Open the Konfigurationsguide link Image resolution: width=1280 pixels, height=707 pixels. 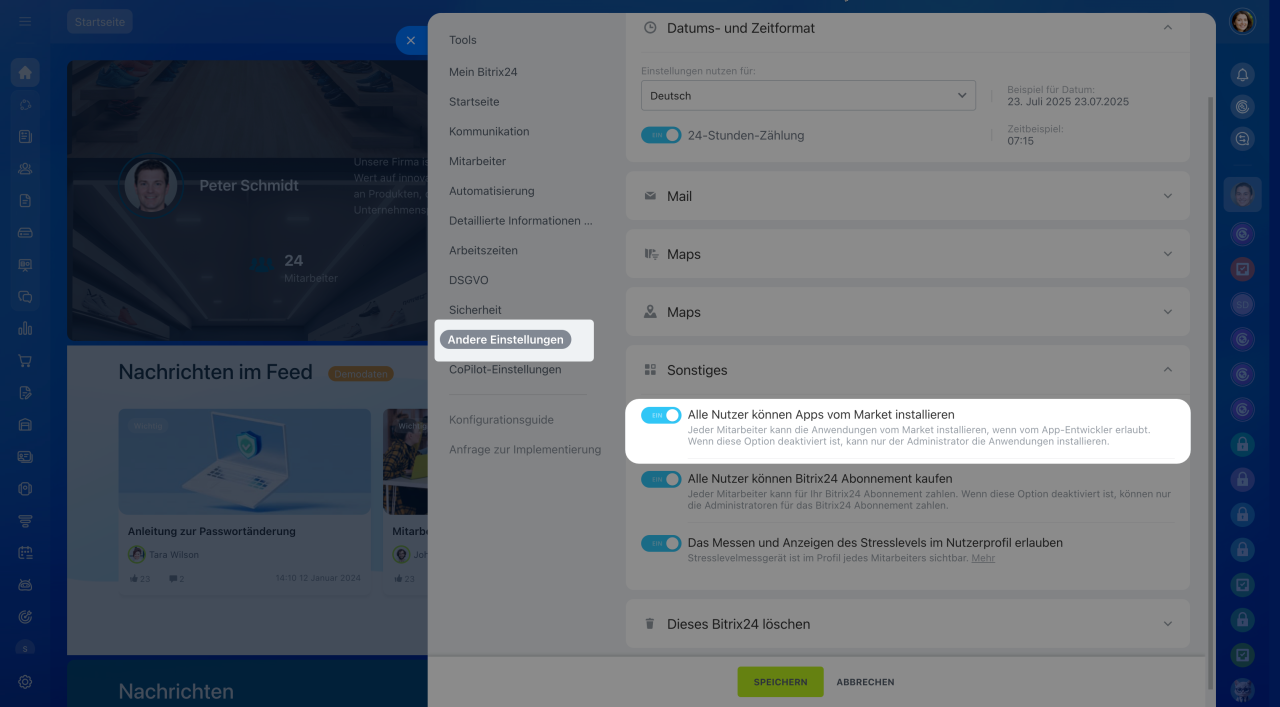coord(501,420)
